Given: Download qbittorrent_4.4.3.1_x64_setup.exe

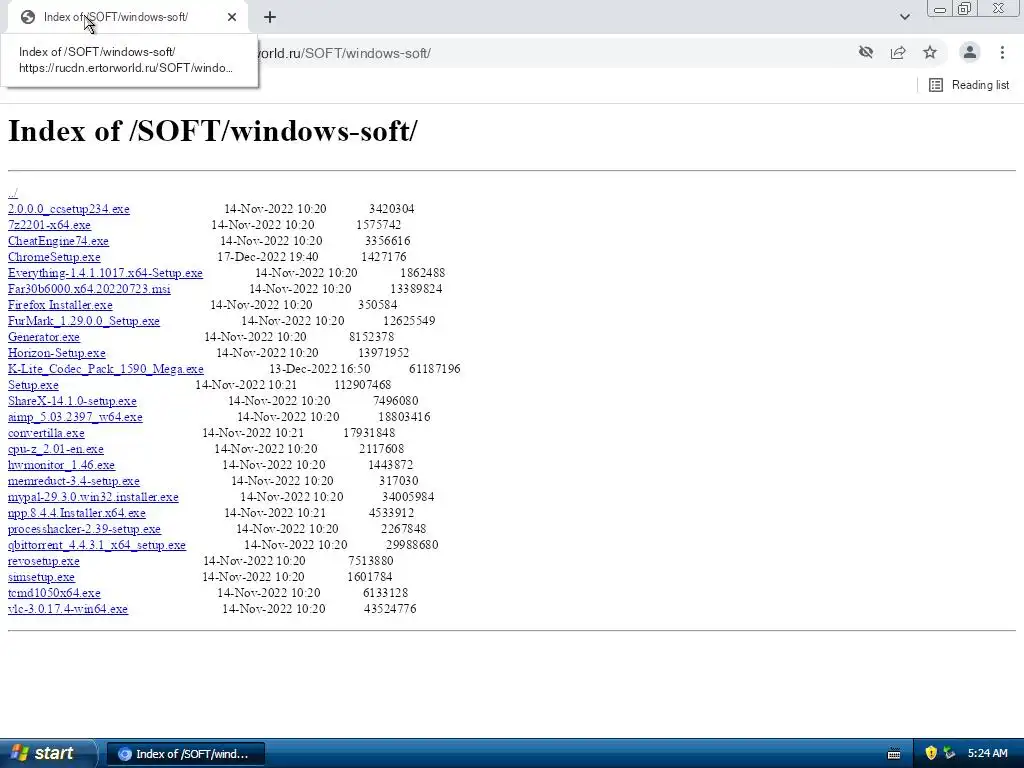Looking at the screenshot, I should (97, 545).
